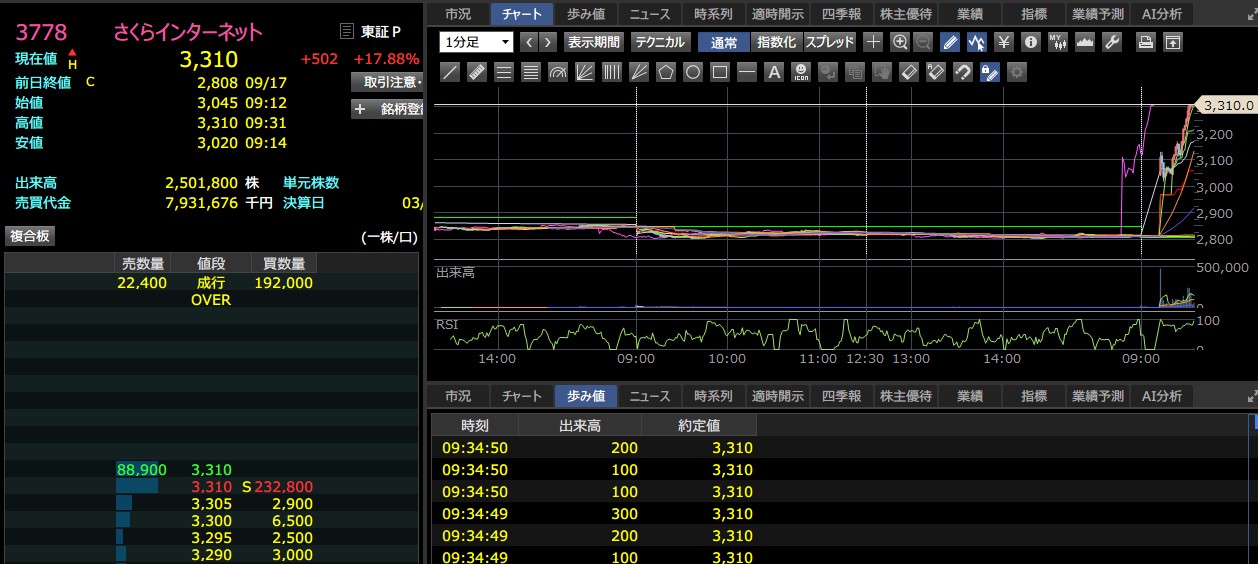
Task: Select bid price 3,295 in order book
Action: (211, 538)
